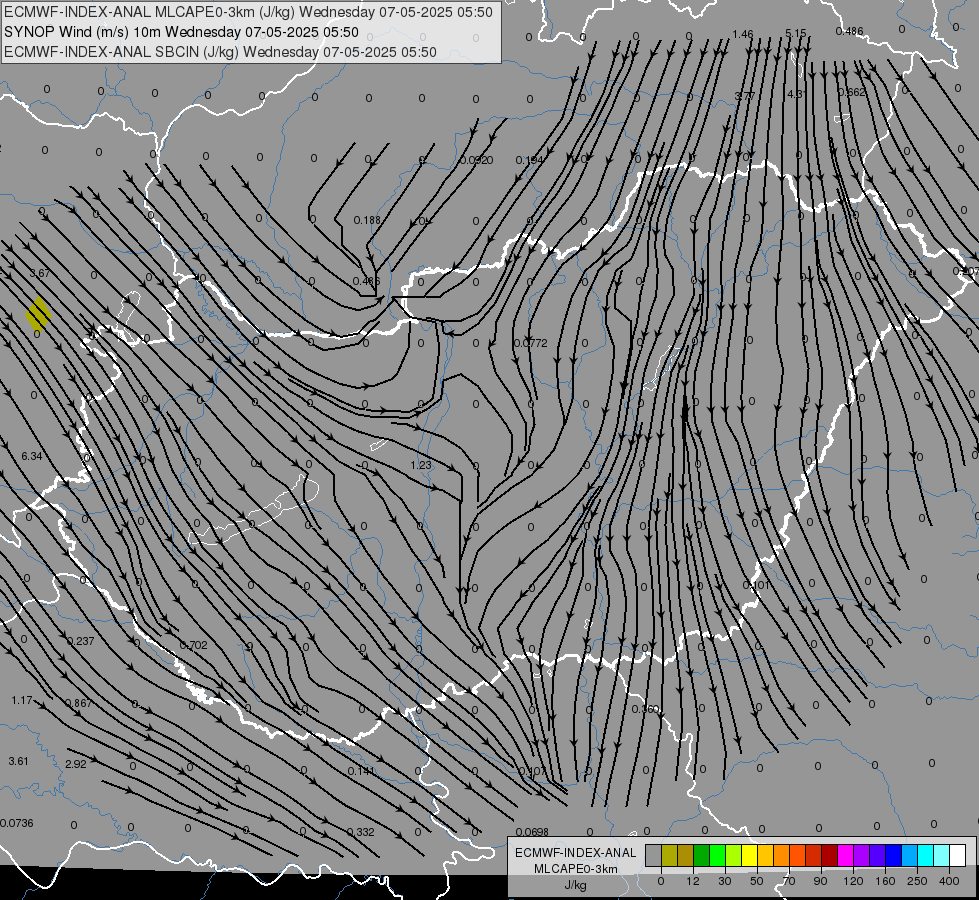979x900 pixels.
Task: Click the 0.141 value on the map
Action: (x=362, y=771)
